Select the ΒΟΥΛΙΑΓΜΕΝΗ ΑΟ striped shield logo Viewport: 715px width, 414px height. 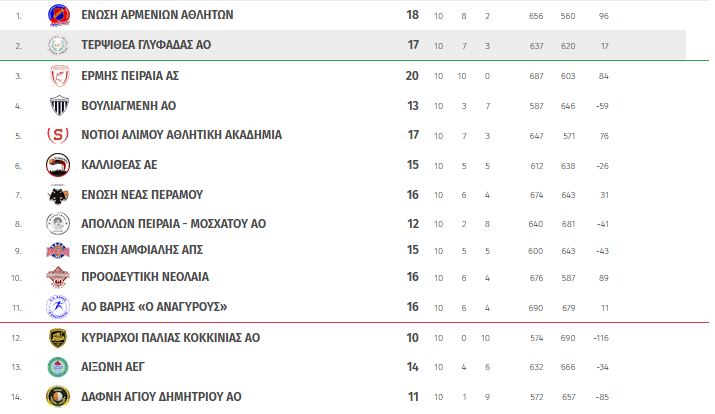point(59,106)
